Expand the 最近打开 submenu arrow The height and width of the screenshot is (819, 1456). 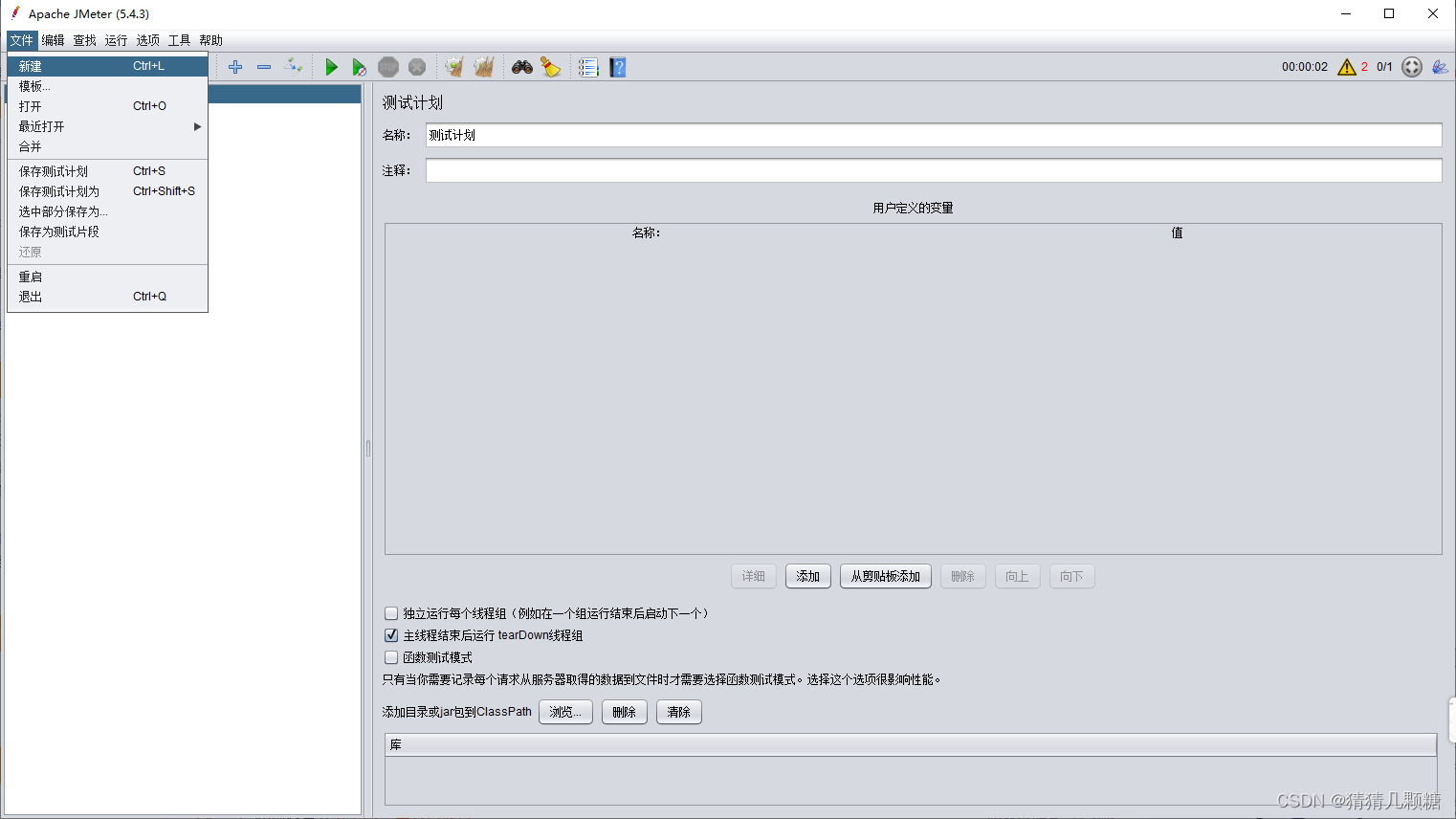click(x=197, y=126)
